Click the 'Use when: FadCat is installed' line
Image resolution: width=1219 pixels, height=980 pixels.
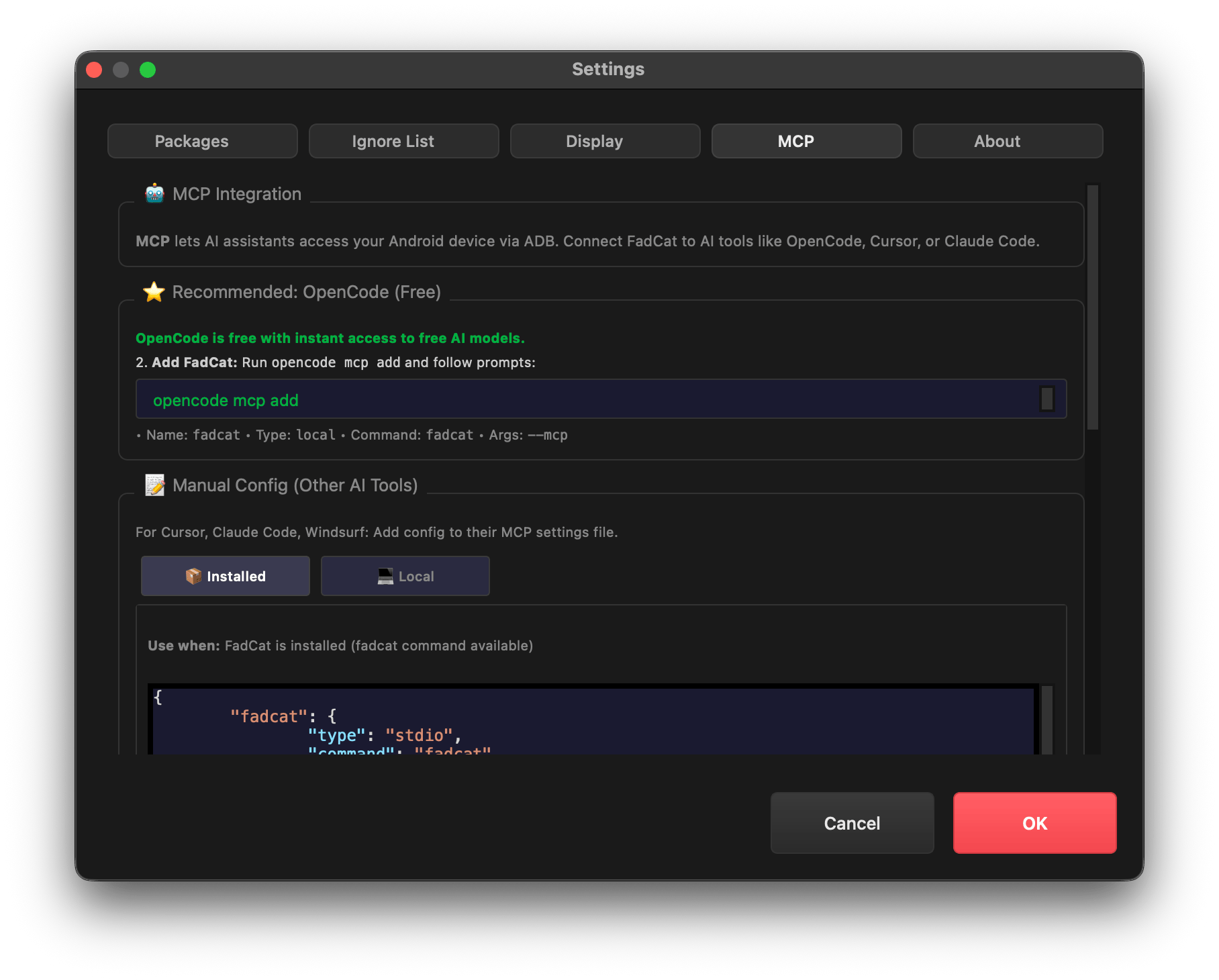tap(340, 646)
